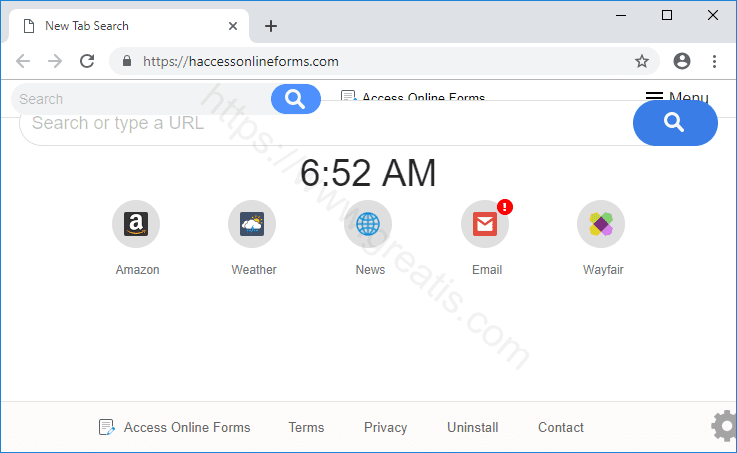
Task: Open the Email shortcut with alert badge
Action: point(485,224)
